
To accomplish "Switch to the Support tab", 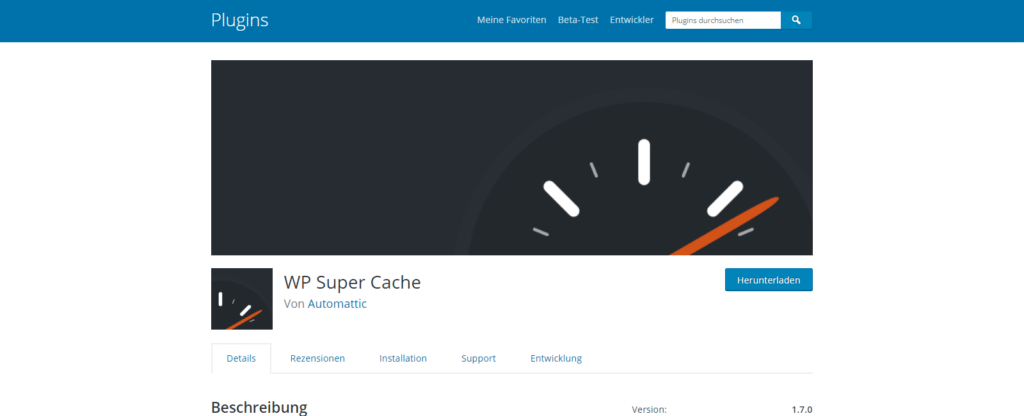I will coord(478,359).
